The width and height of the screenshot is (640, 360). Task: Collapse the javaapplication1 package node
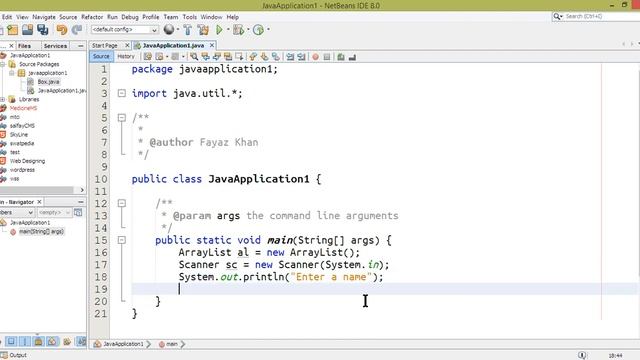(x=12, y=73)
